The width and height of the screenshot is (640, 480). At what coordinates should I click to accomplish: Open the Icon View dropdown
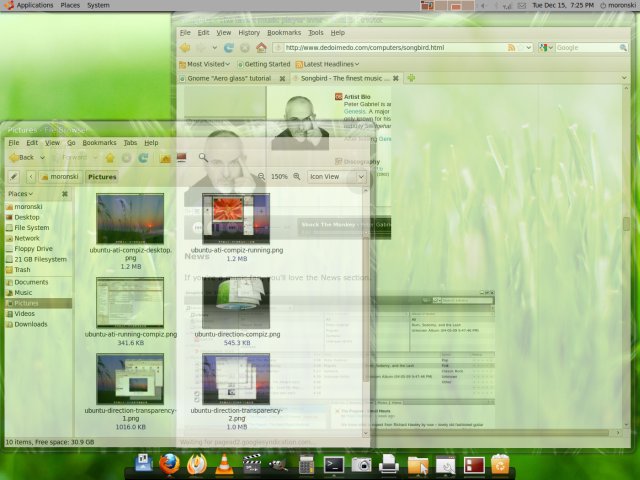(337, 177)
